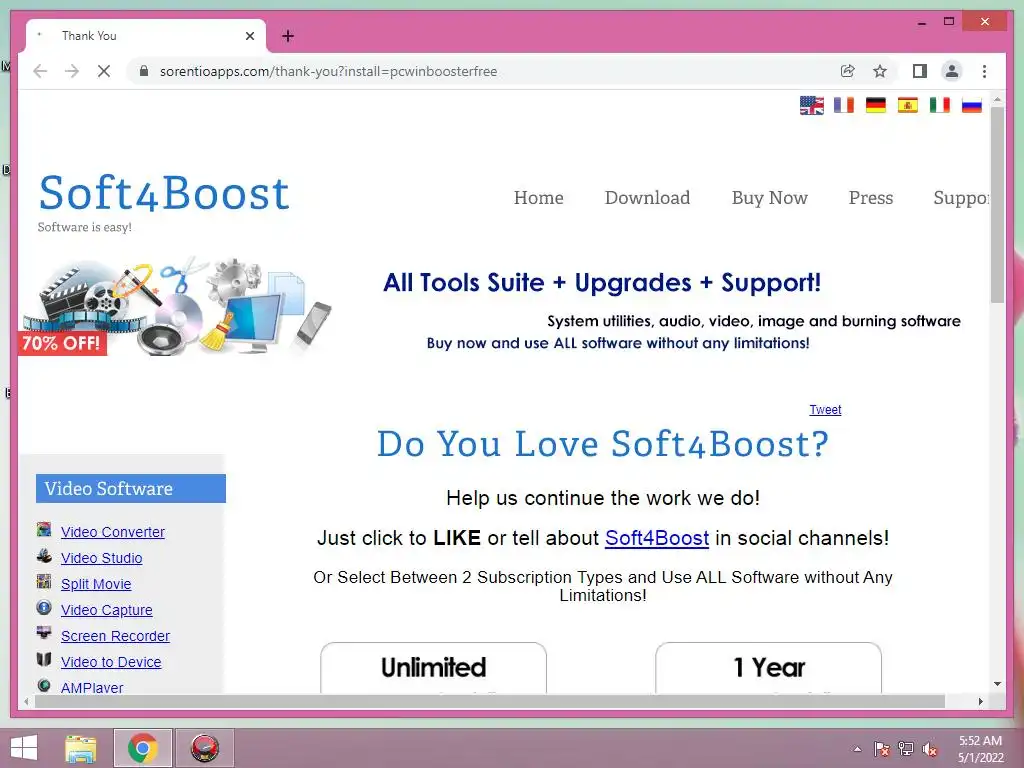Open Chrome three-dot menu
1024x768 pixels.
[x=984, y=71]
